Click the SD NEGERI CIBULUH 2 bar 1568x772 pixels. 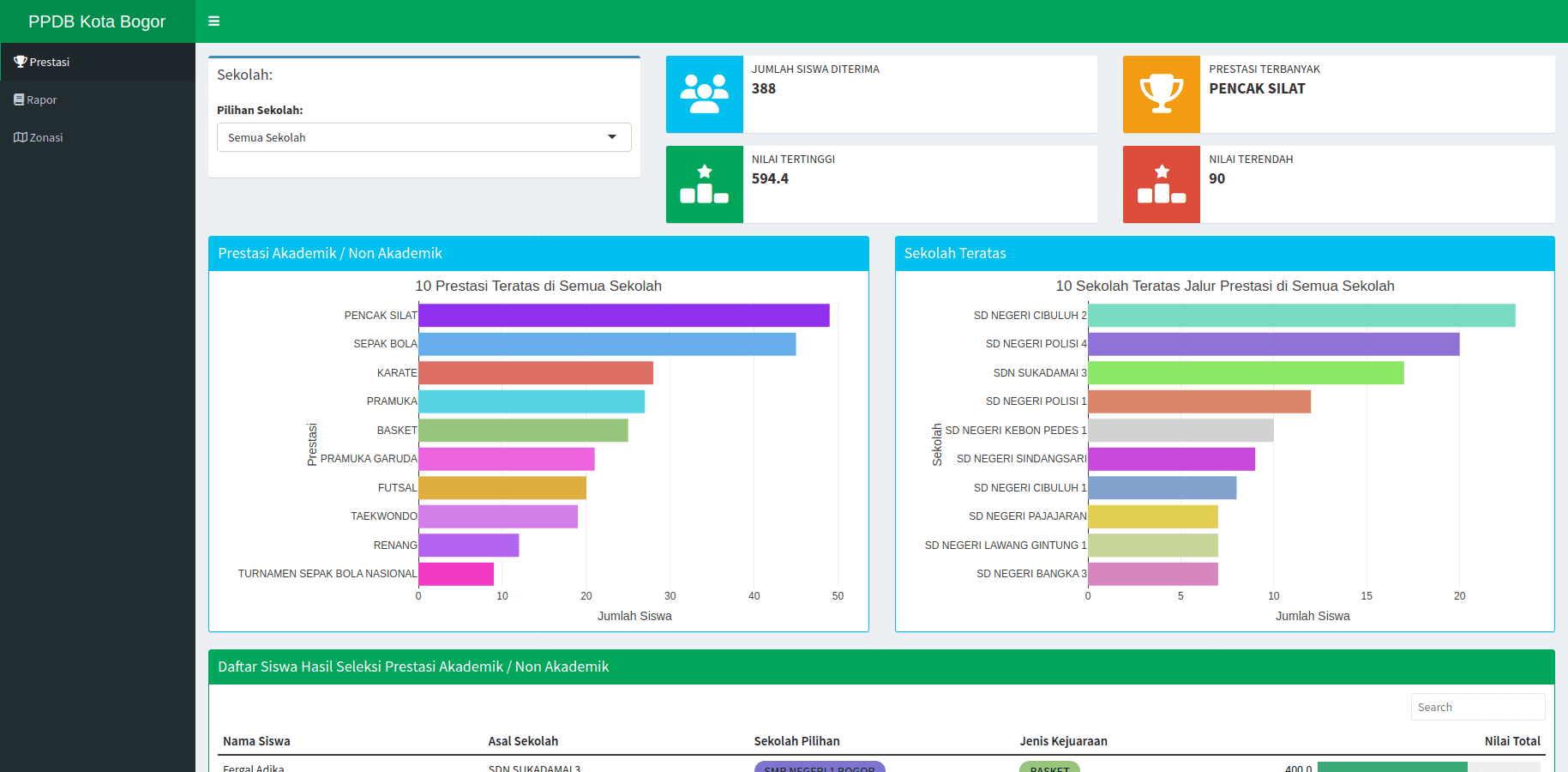point(1301,316)
